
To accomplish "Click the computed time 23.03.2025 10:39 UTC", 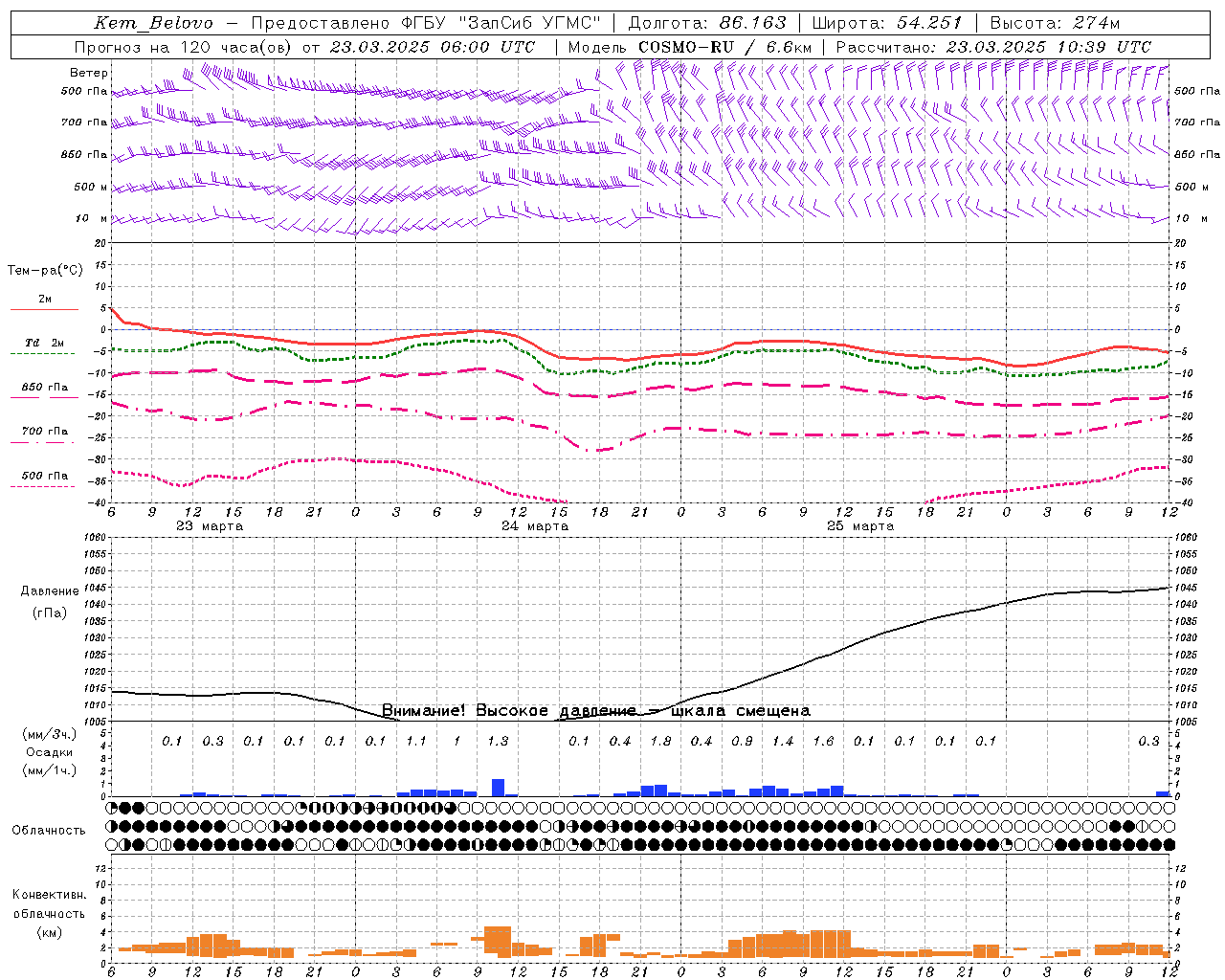I will point(1048,47).
